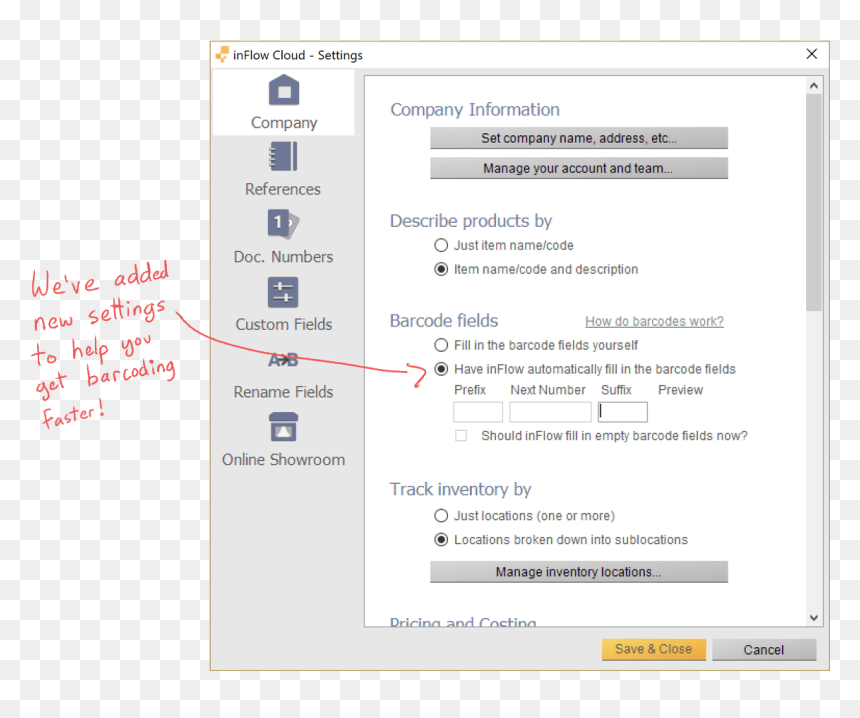The height and width of the screenshot is (718, 860).
Task: Click the barcode Prefix input field
Action: click(x=478, y=412)
